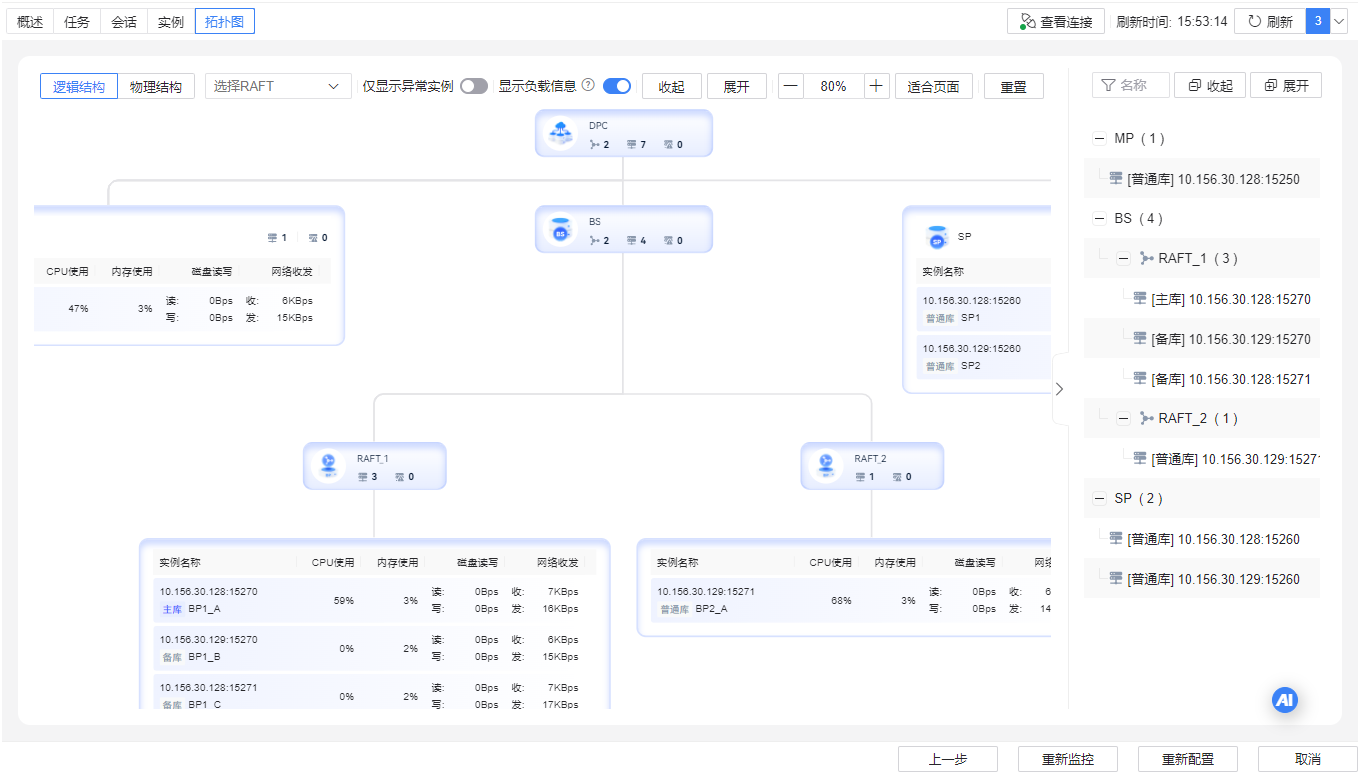This screenshot has width=1360, height=774.
Task: Collapse the MP (1) tree group
Action: (x=1100, y=138)
